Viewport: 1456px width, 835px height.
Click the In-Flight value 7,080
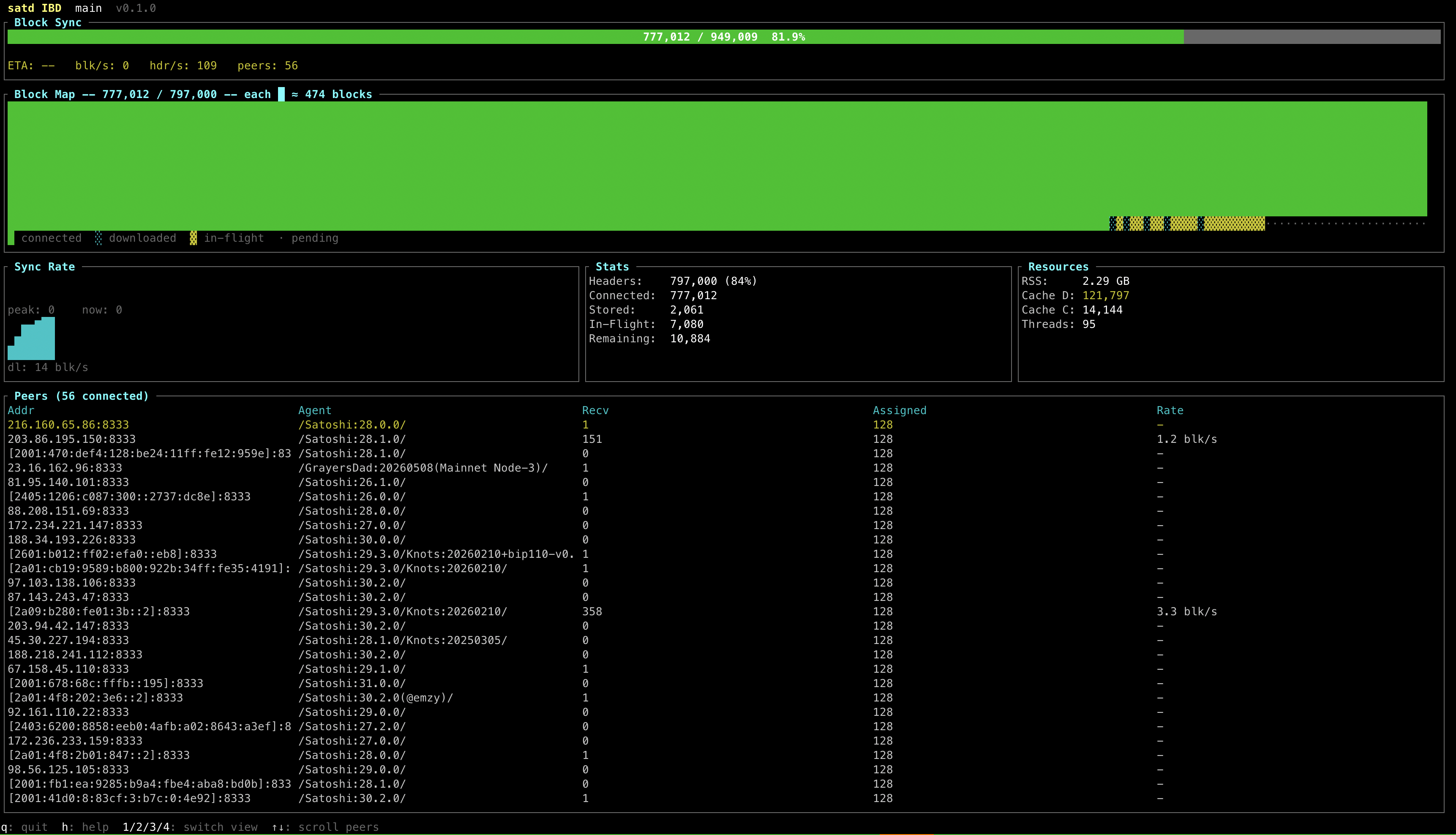click(687, 324)
